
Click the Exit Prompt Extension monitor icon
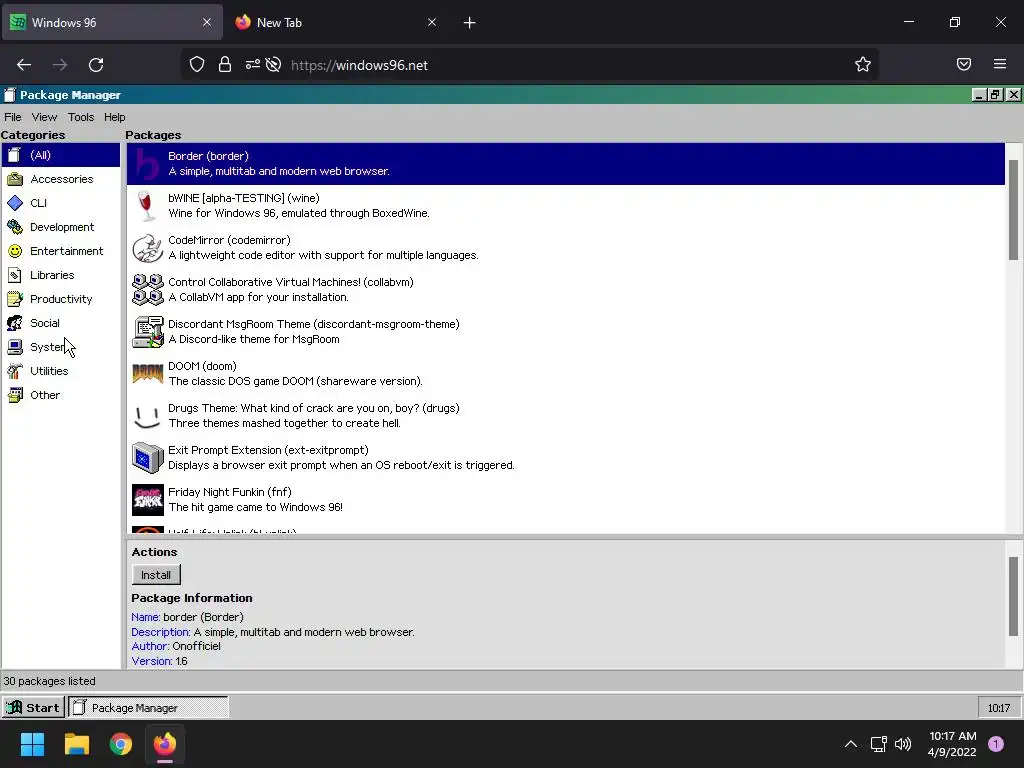[x=148, y=458]
